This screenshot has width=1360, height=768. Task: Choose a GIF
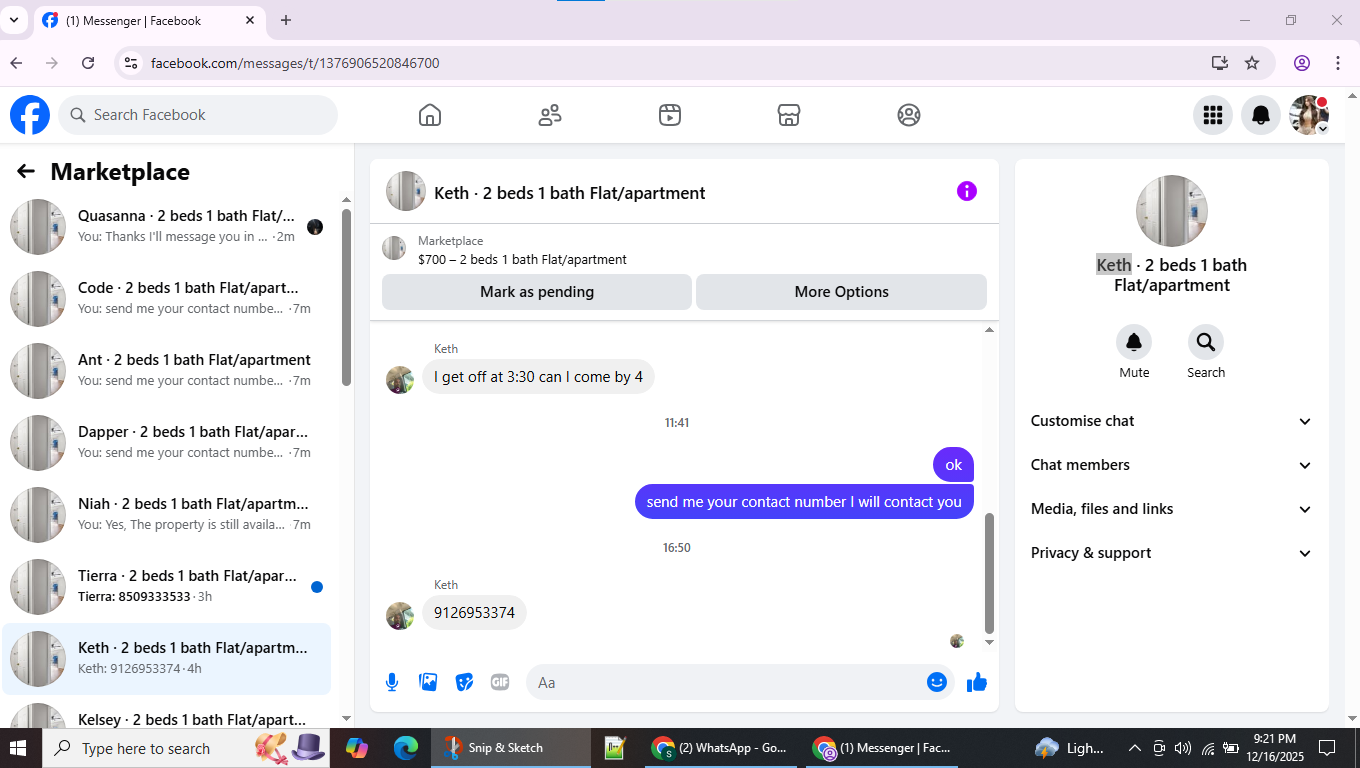[500, 682]
